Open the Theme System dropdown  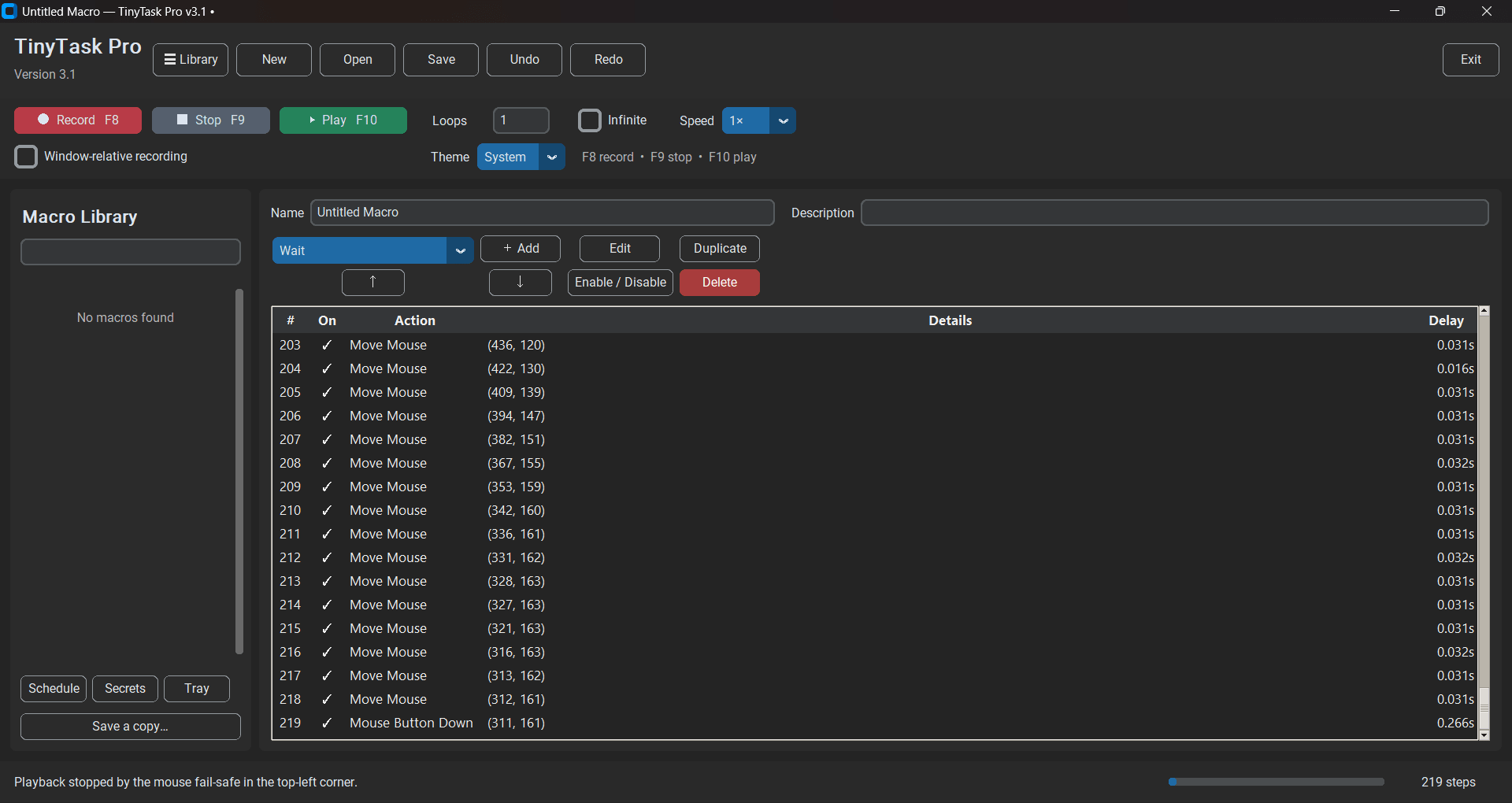pyautogui.click(x=521, y=157)
